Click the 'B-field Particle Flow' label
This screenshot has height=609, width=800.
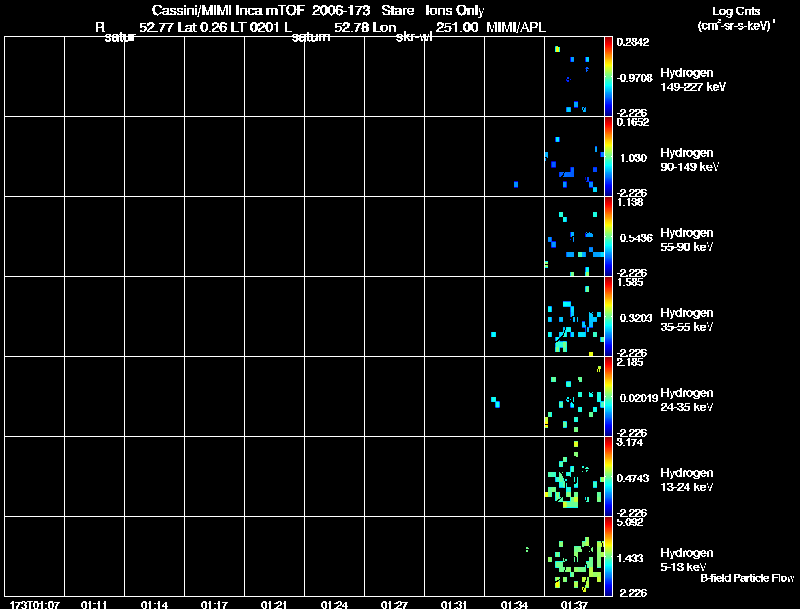pyautogui.click(x=747, y=578)
